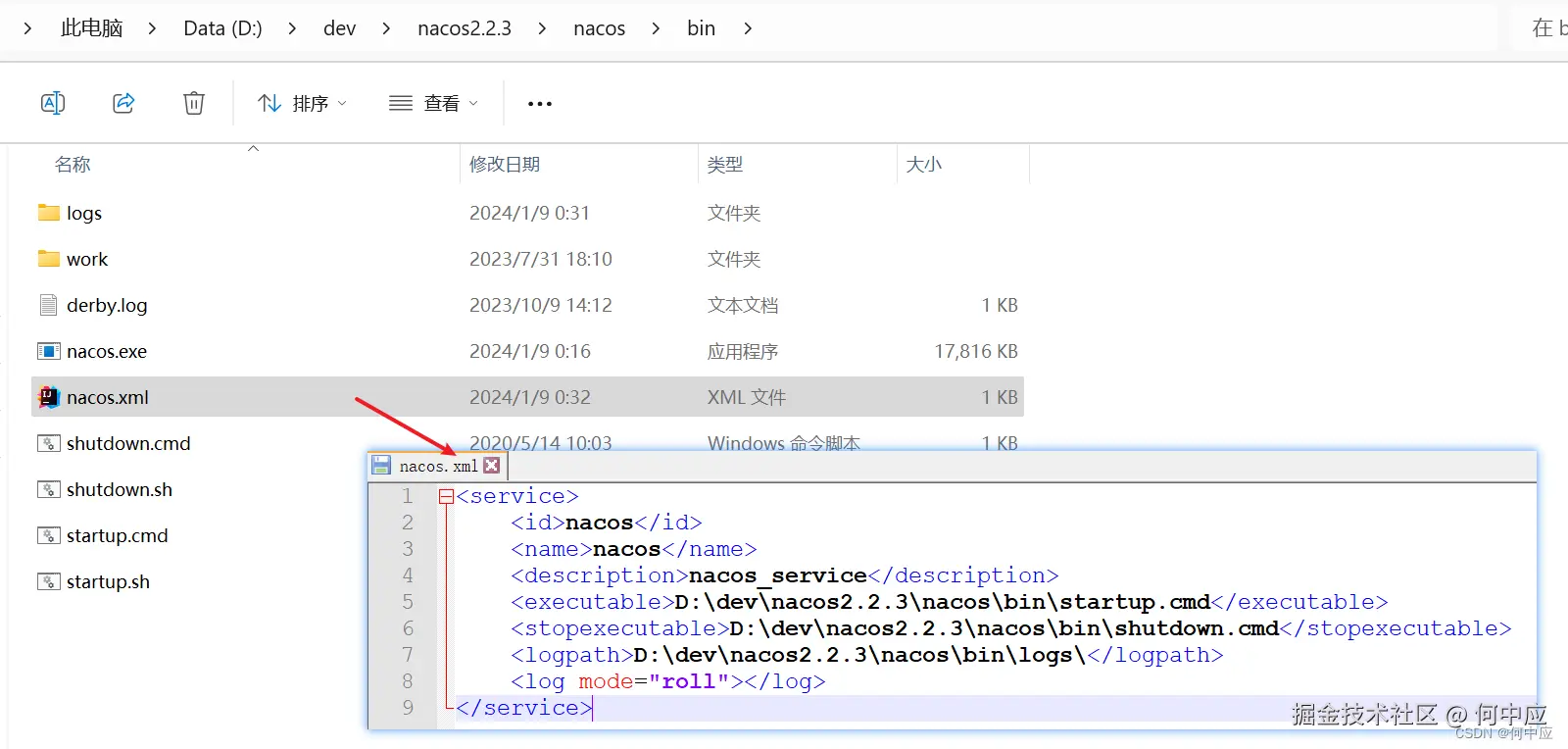Click the nacos_service description text

pyautogui.click(x=778, y=575)
